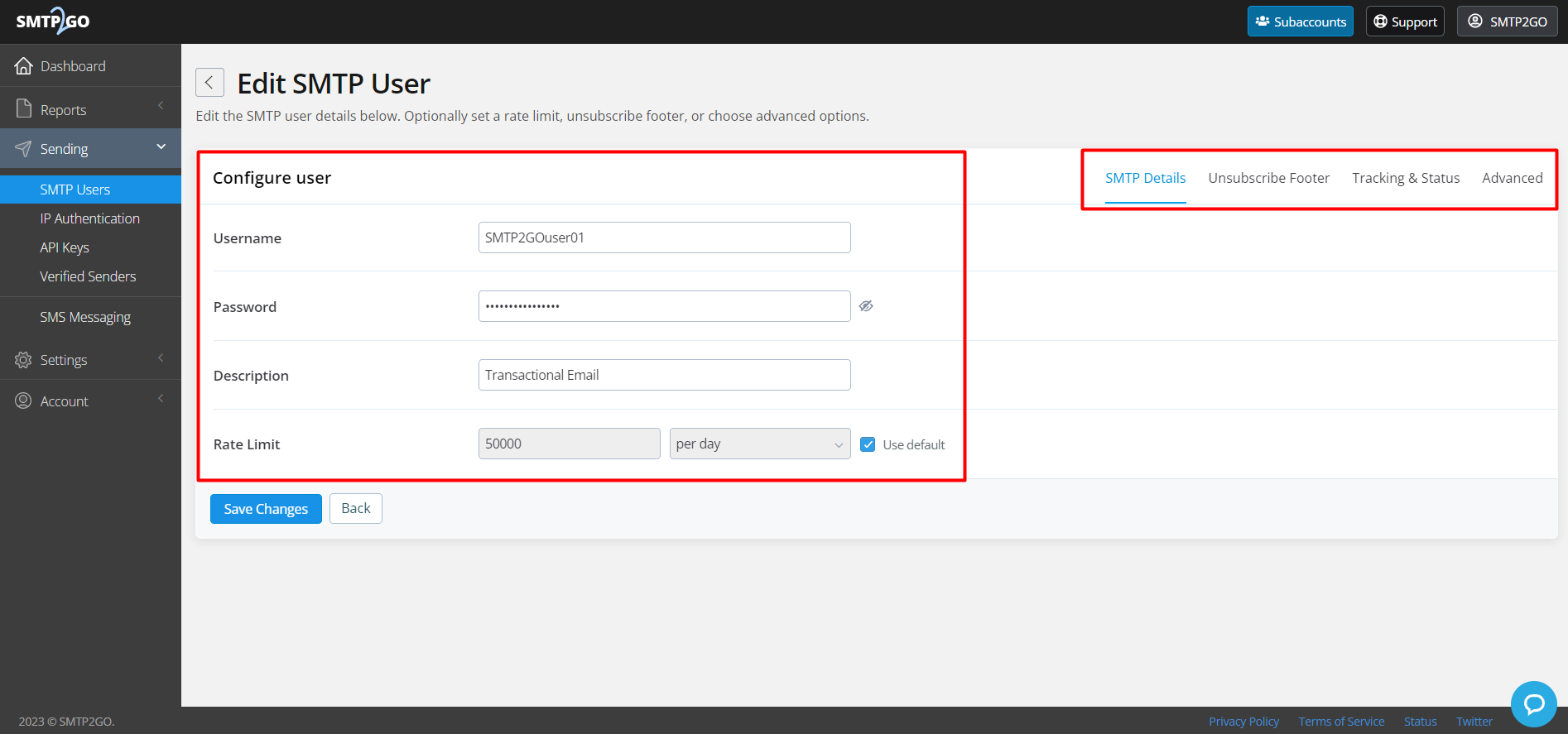This screenshot has width=1568, height=734.
Task: Open the Status footer link
Action: click(1420, 722)
